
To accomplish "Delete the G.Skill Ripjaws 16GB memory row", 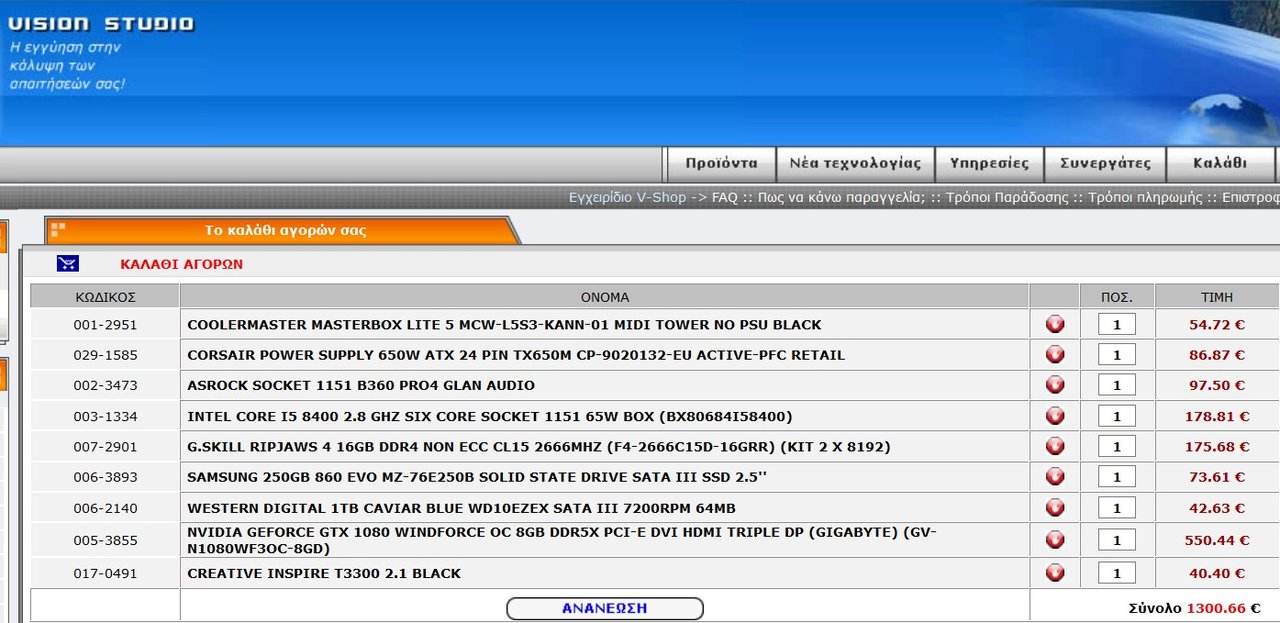I will pos(1054,446).
